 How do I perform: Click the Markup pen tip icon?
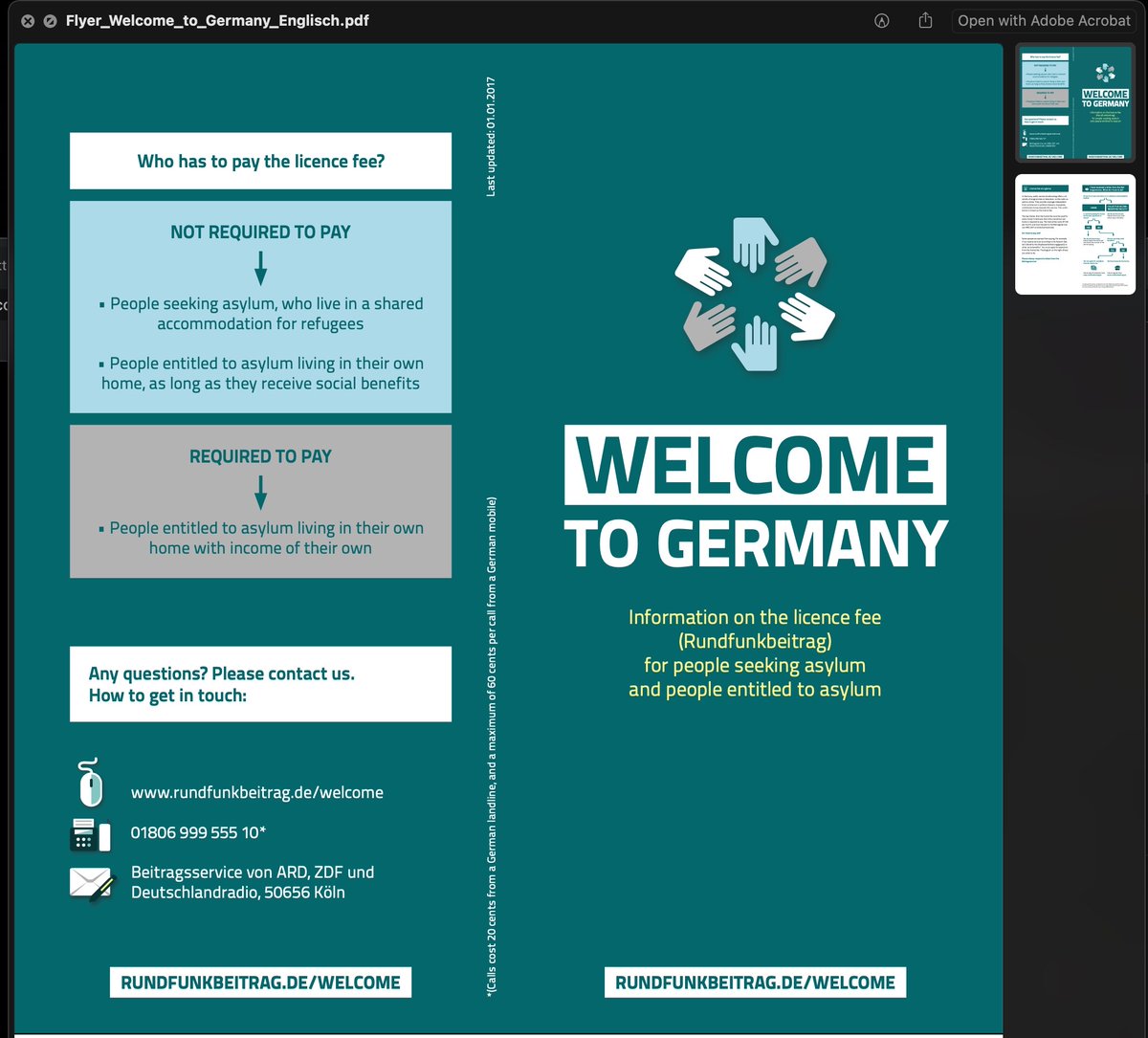[x=882, y=20]
